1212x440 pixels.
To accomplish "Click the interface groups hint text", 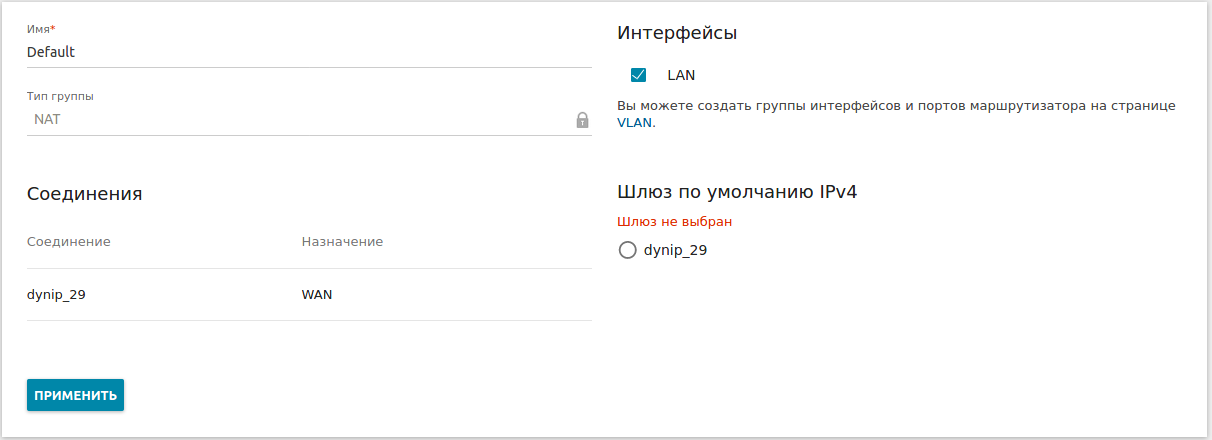I will coord(895,106).
